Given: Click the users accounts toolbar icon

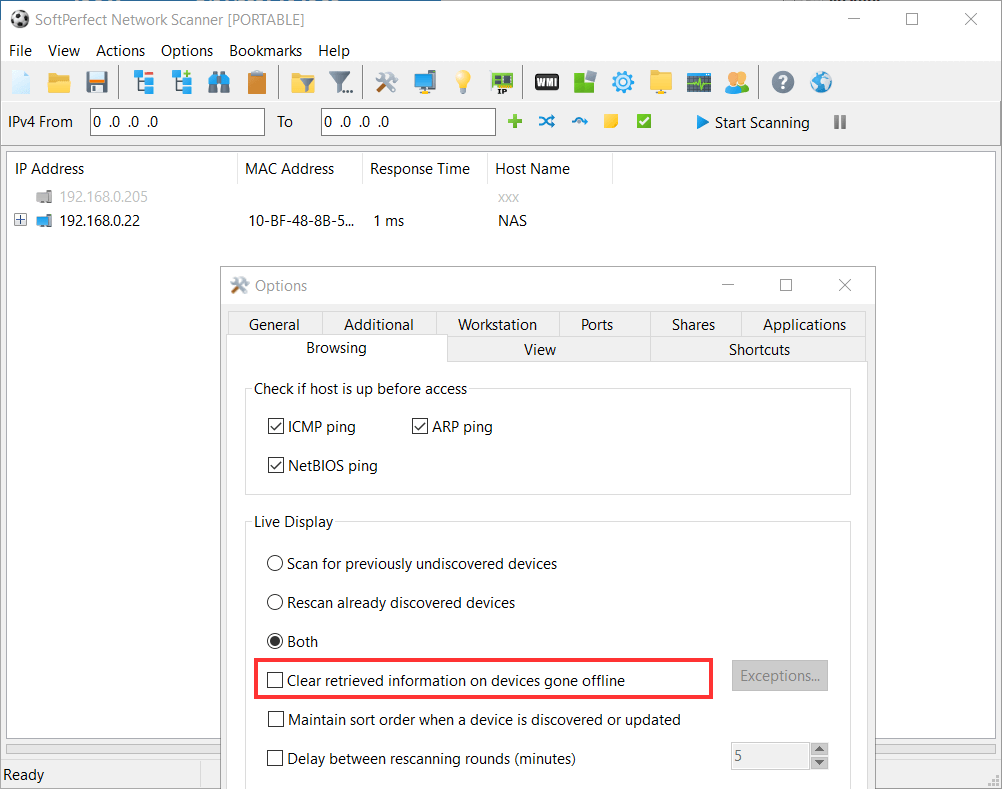Looking at the screenshot, I should pos(737,82).
